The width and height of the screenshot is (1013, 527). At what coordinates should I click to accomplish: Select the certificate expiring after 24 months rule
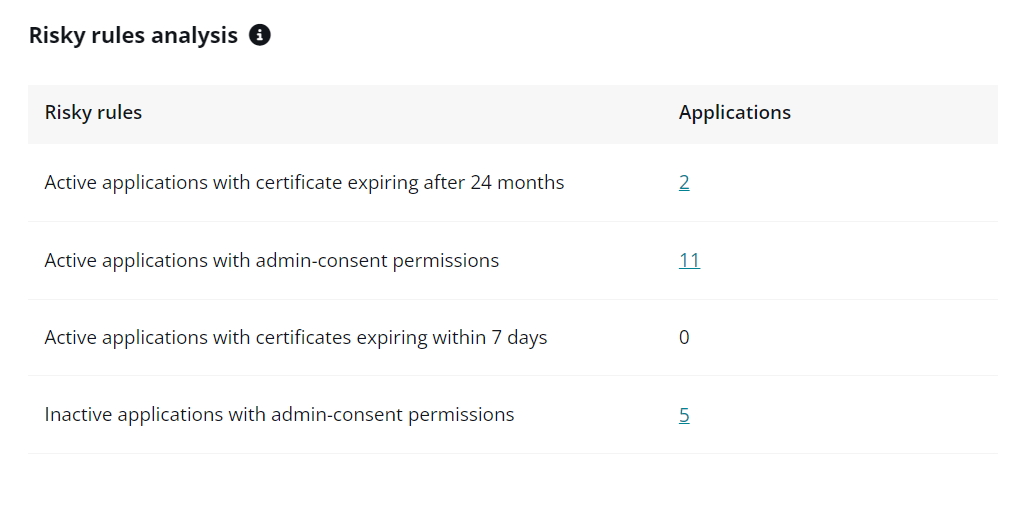(304, 183)
